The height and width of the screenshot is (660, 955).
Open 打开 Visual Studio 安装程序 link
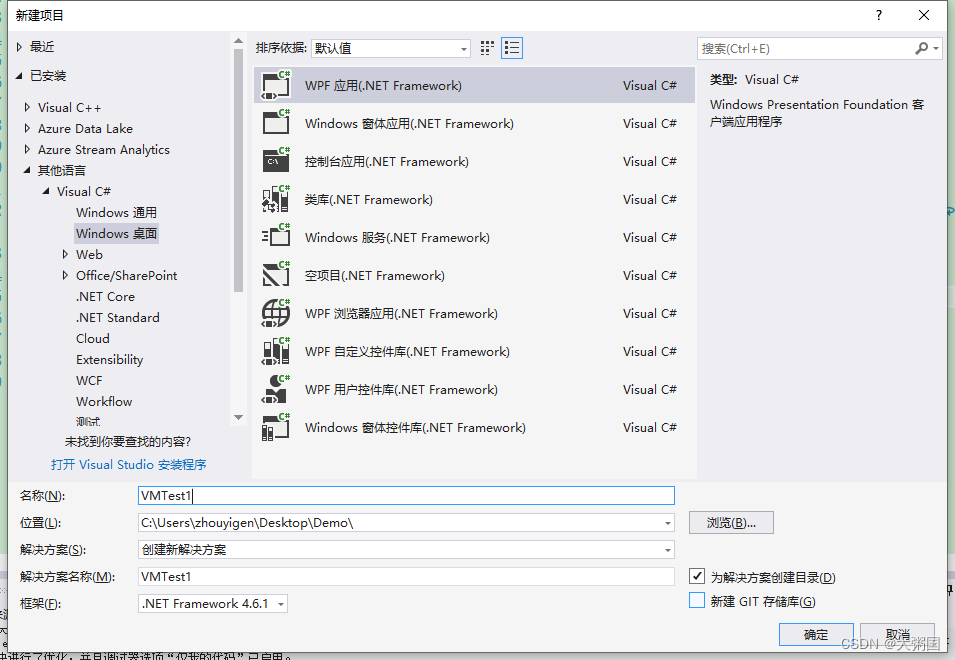click(129, 465)
